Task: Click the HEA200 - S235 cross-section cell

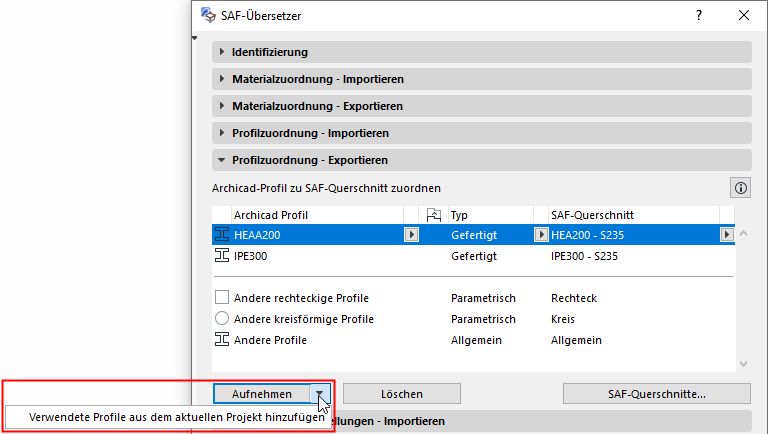Action: 587,235
